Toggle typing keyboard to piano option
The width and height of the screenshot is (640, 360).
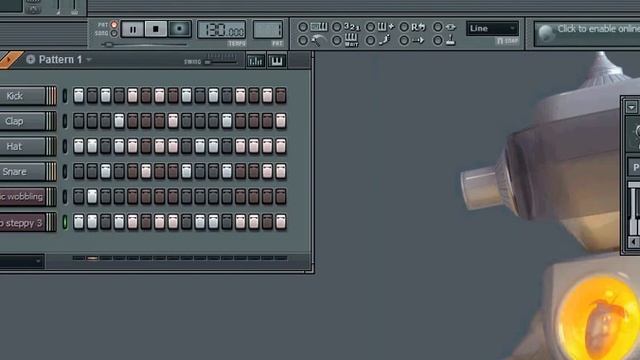(313, 27)
